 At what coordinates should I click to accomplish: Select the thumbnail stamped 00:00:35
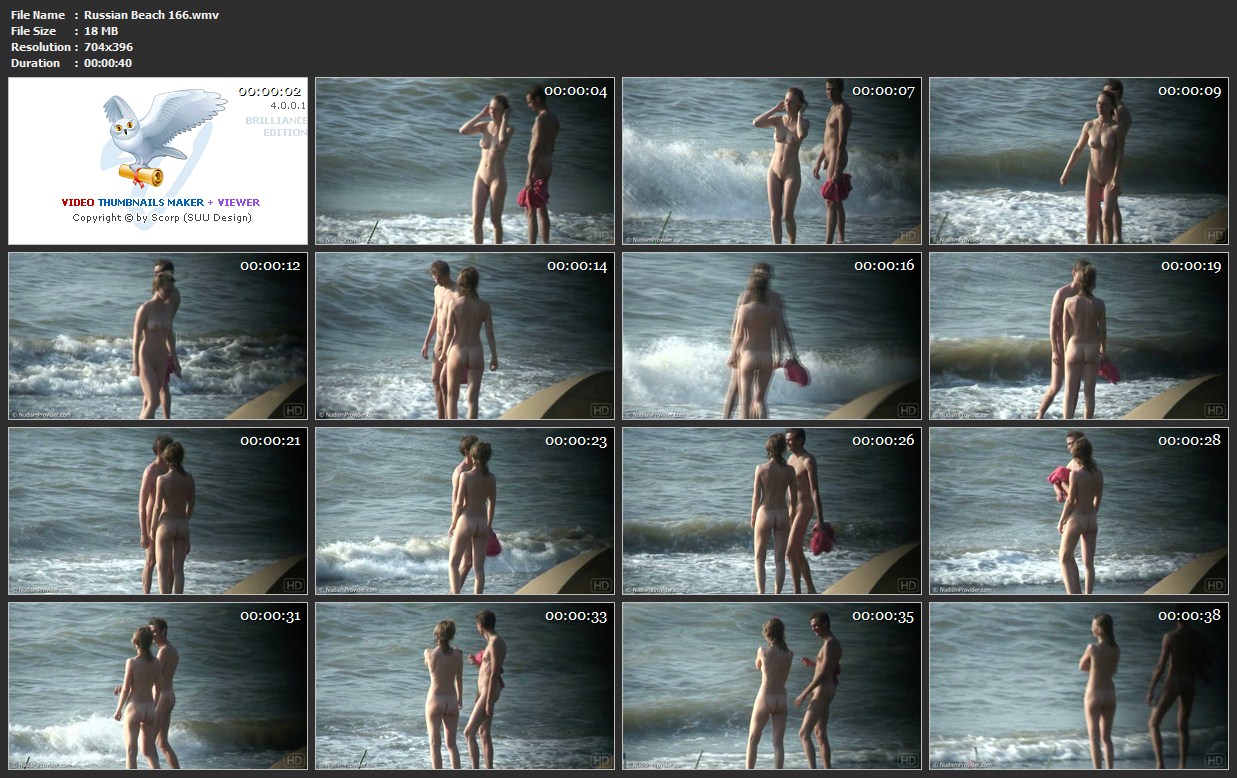point(771,685)
